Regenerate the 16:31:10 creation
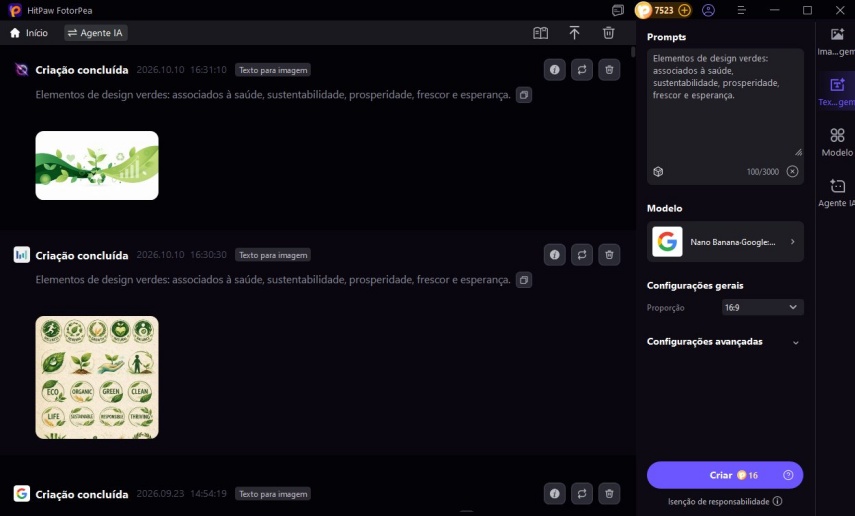Image resolution: width=855 pixels, height=516 pixels. pos(582,70)
